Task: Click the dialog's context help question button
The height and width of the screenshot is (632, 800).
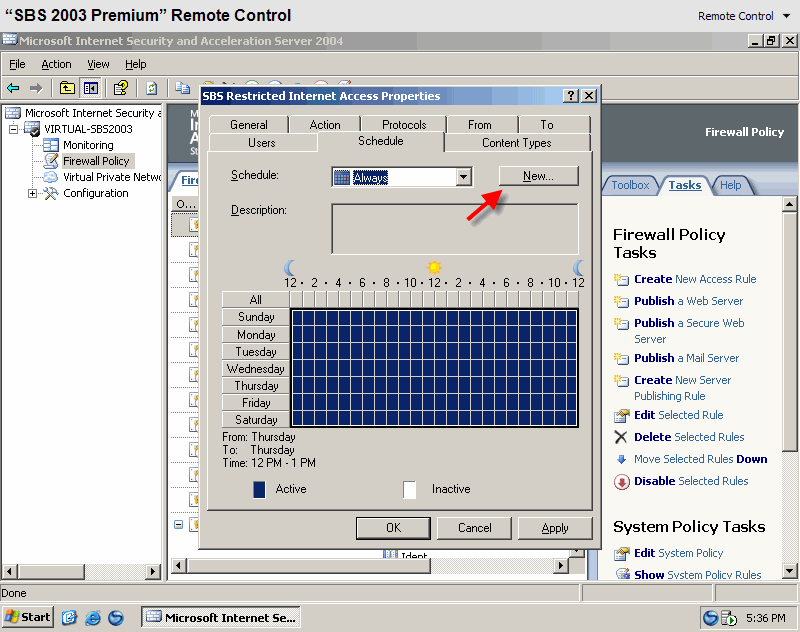Action: [570, 96]
